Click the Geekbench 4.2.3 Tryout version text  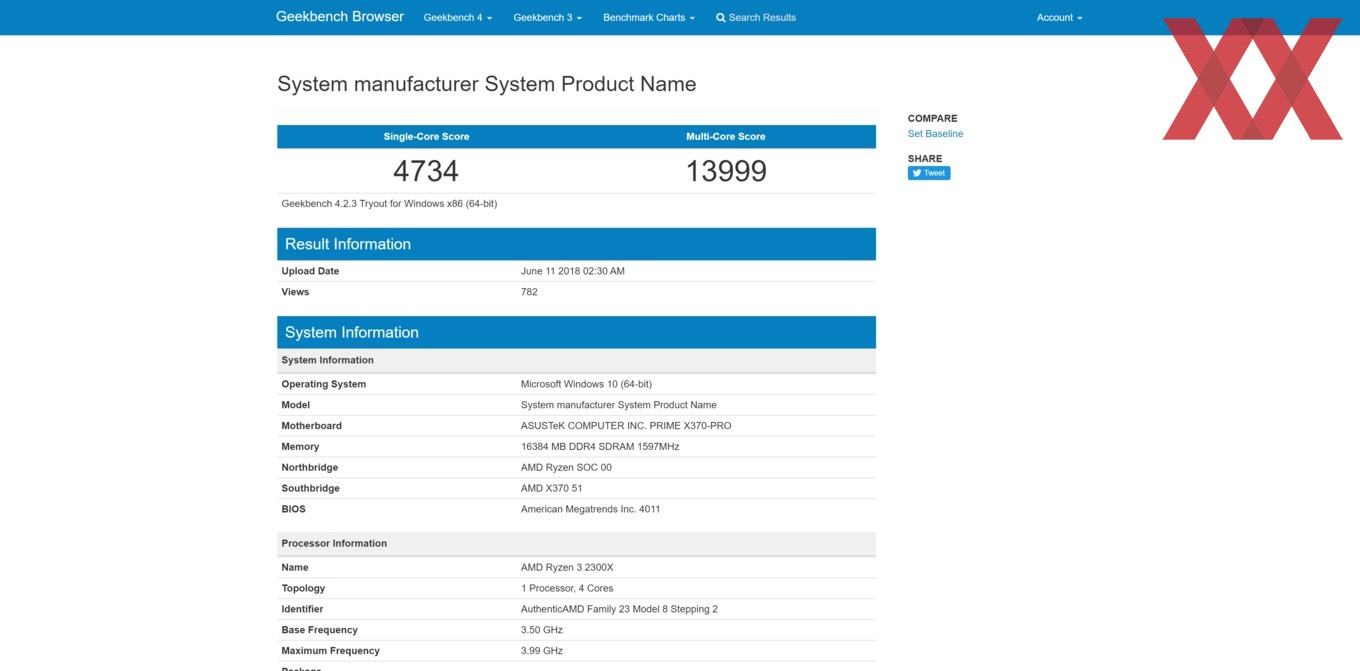pos(389,204)
